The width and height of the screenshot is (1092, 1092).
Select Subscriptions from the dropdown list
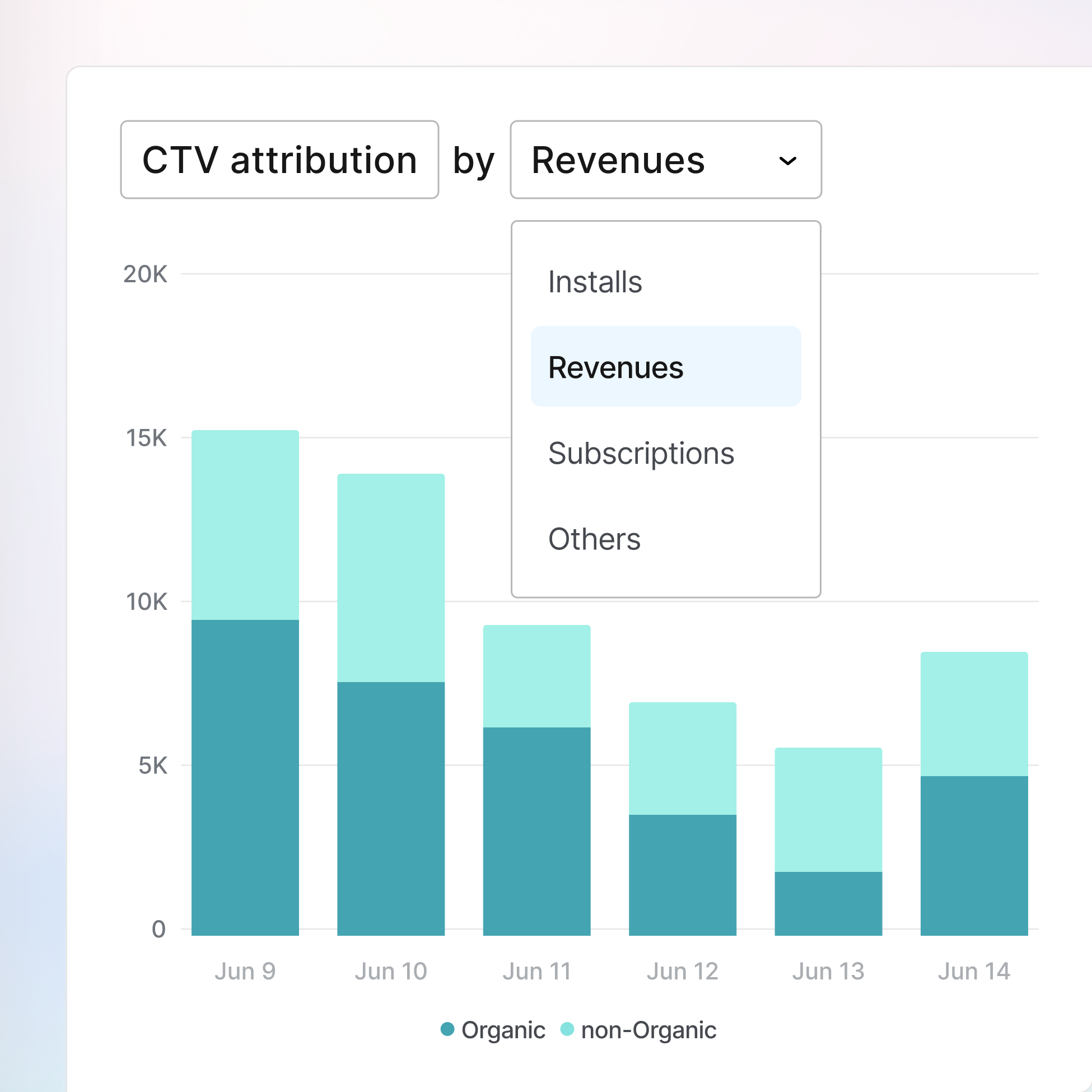(x=641, y=452)
